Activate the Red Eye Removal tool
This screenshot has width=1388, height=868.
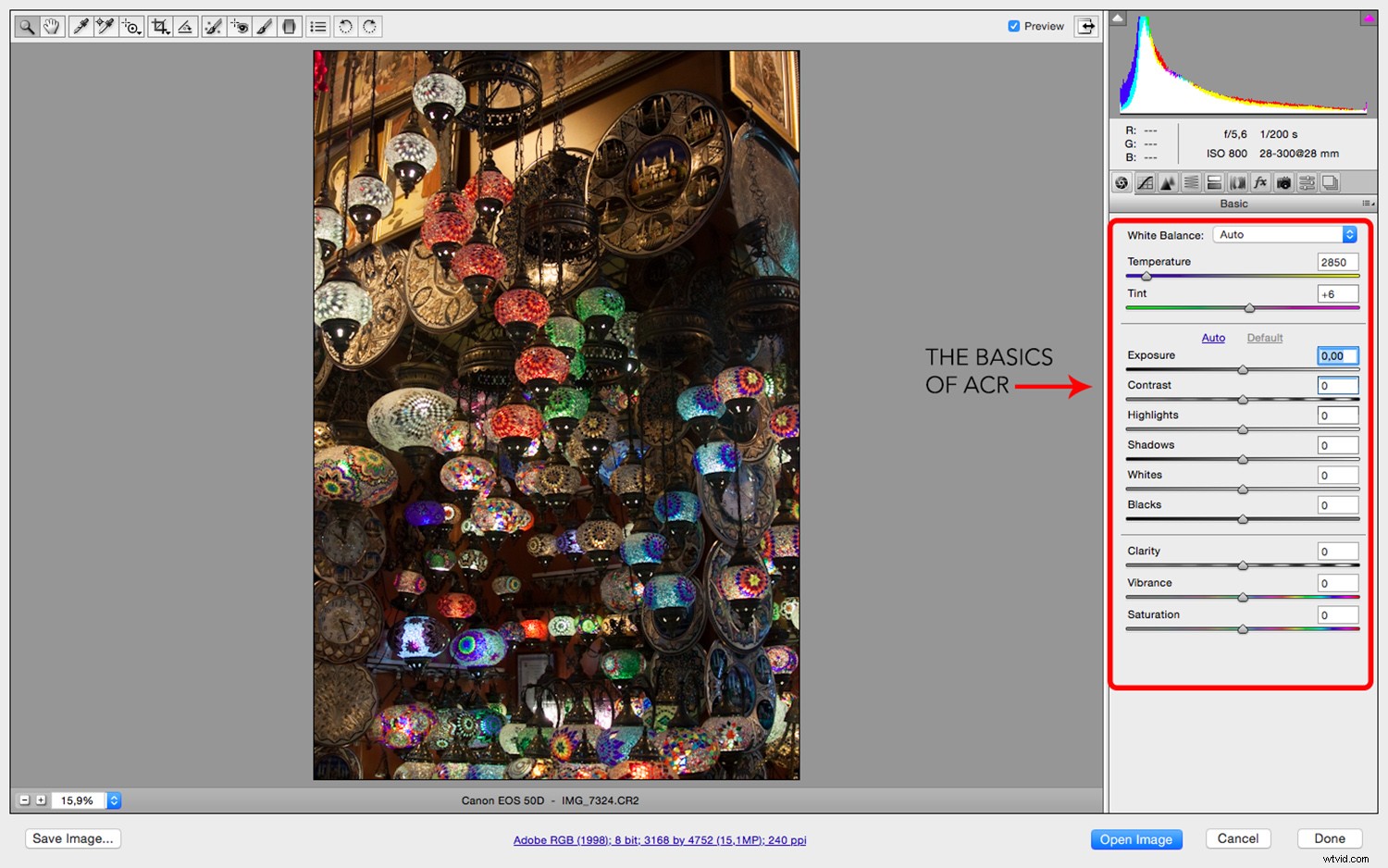[x=239, y=26]
